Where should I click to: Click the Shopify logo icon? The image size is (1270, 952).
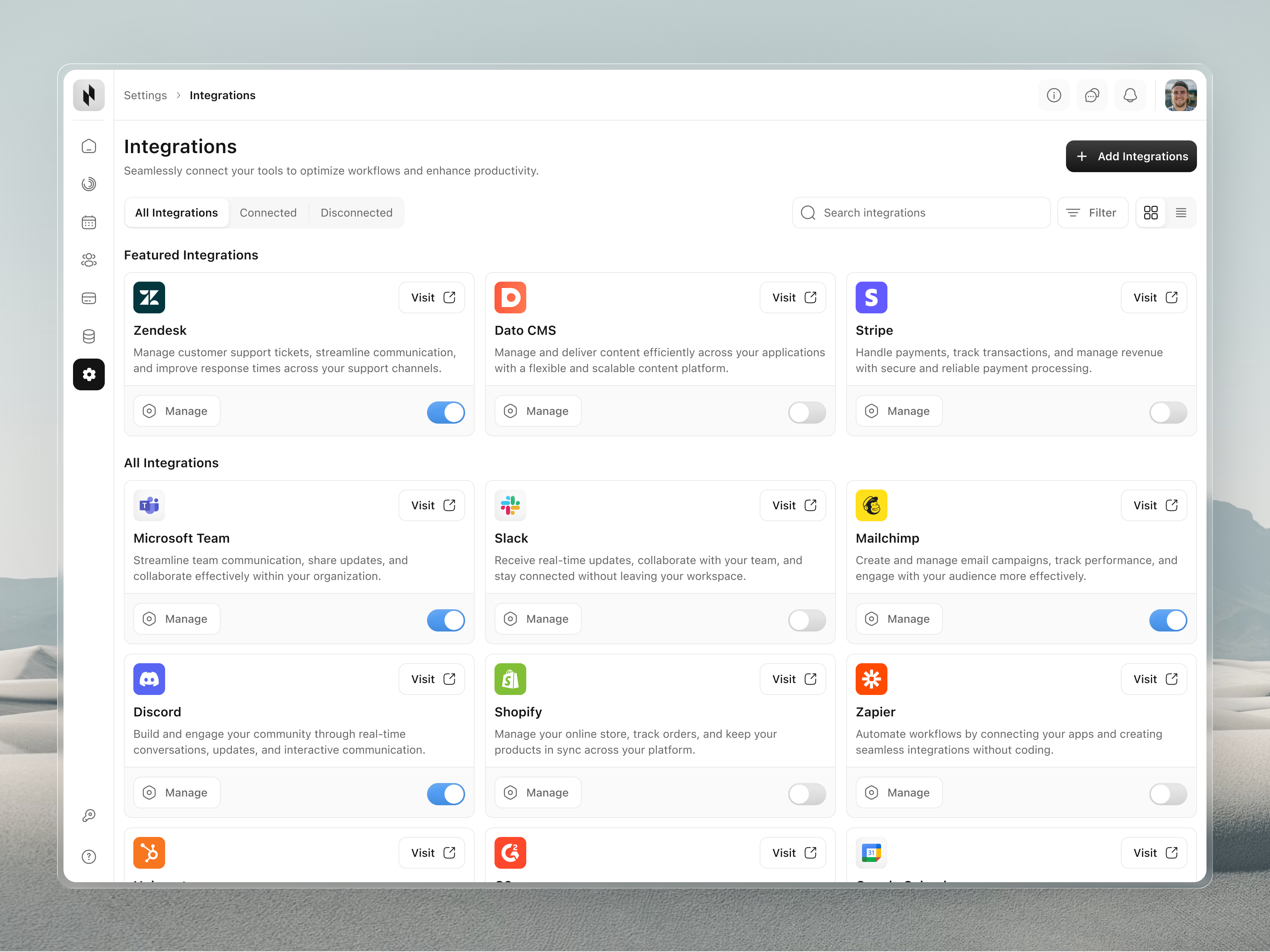tap(510, 679)
